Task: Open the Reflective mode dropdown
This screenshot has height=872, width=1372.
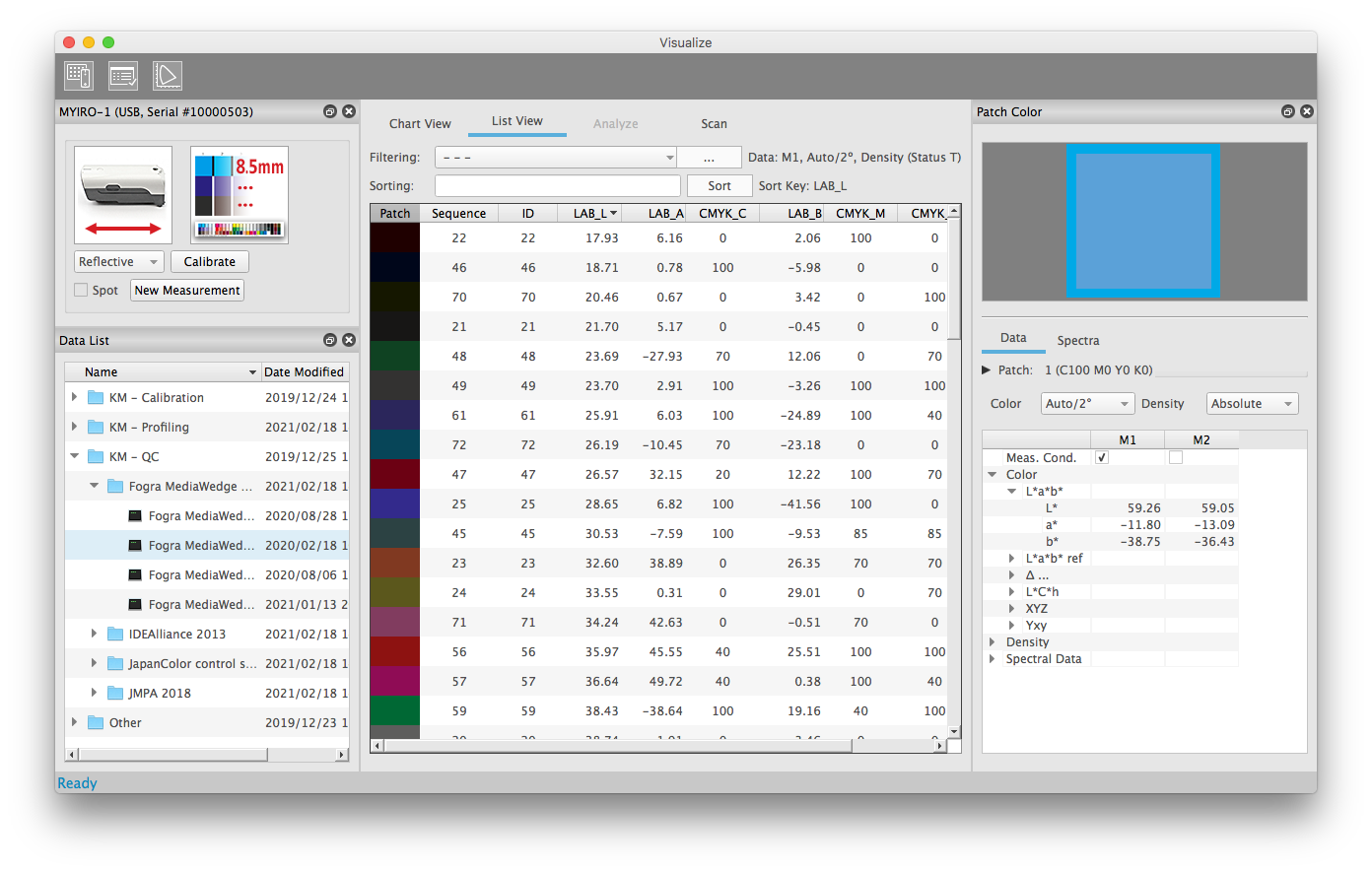Action: click(118, 262)
